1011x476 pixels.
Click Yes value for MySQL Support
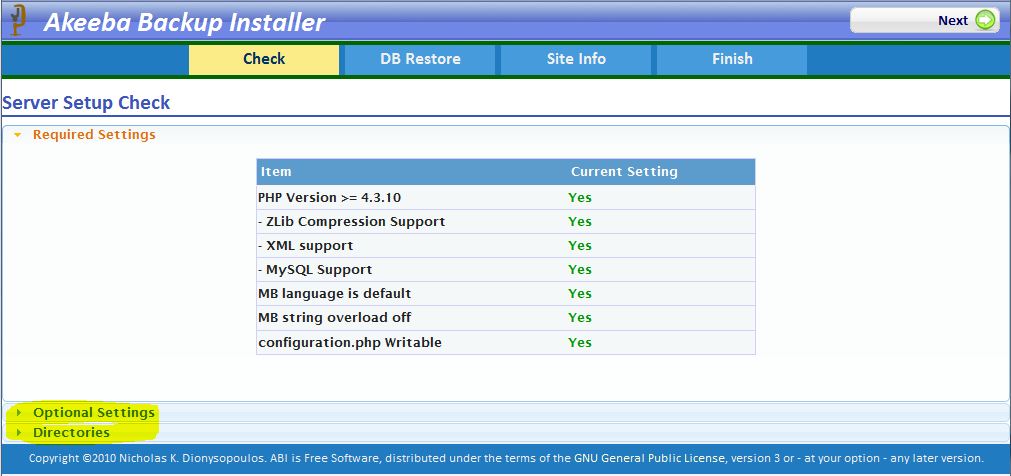pos(580,270)
